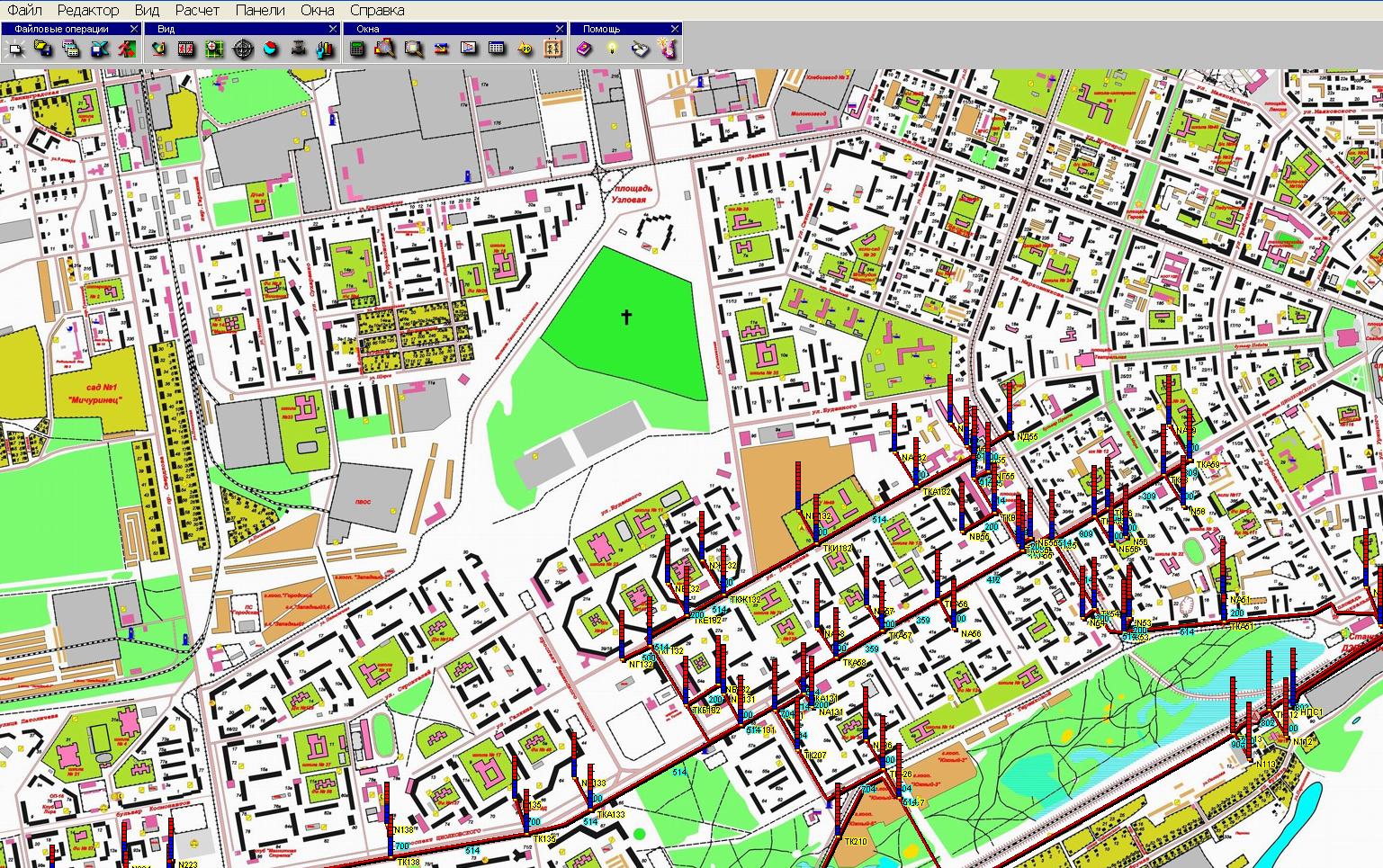Select node label ТКА133 on the map
Viewport: 1383px width, 868px height.
(x=611, y=815)
